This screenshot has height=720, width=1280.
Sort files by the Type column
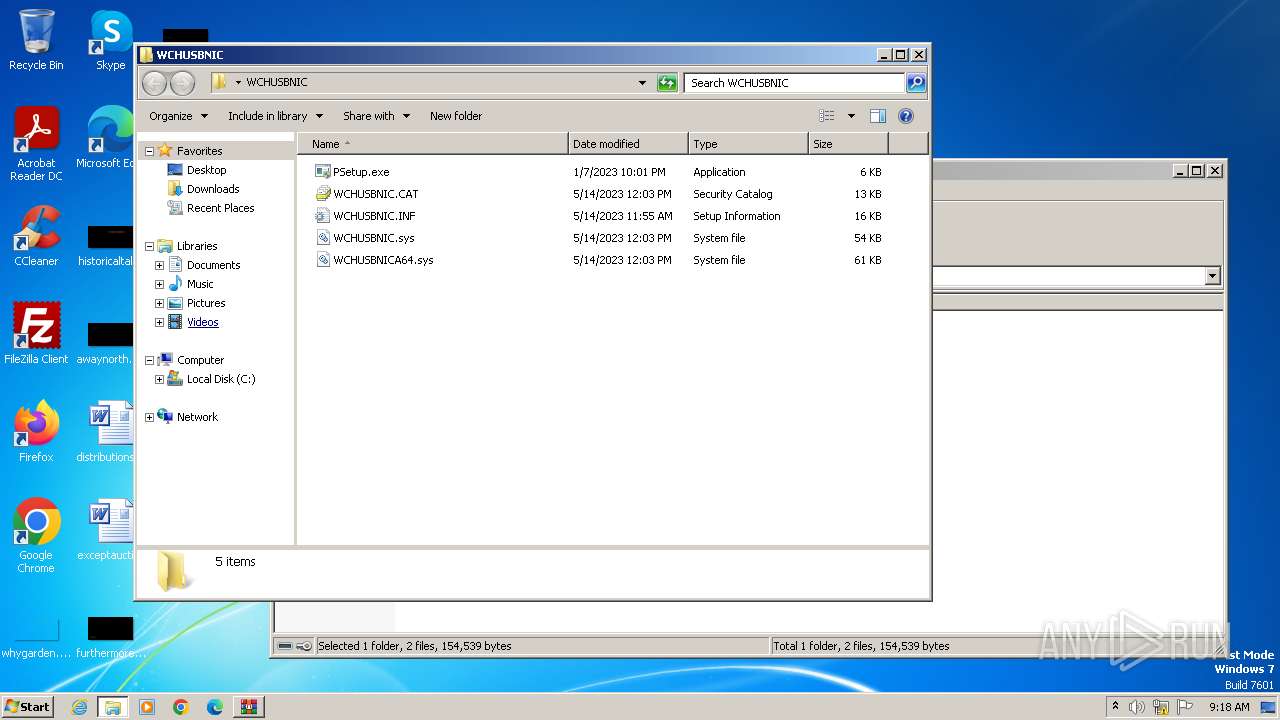pos(748,144)
